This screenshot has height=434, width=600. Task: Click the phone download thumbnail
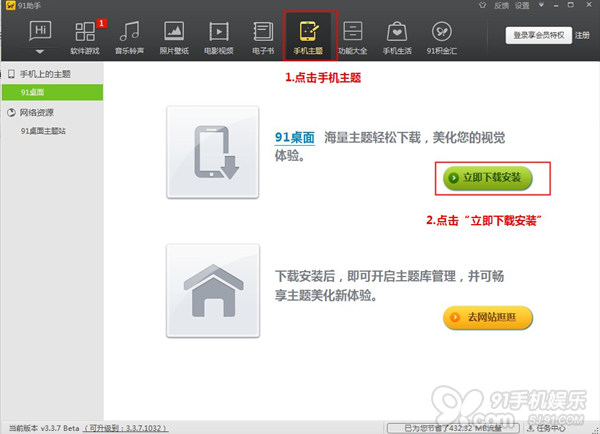[213, 152]
